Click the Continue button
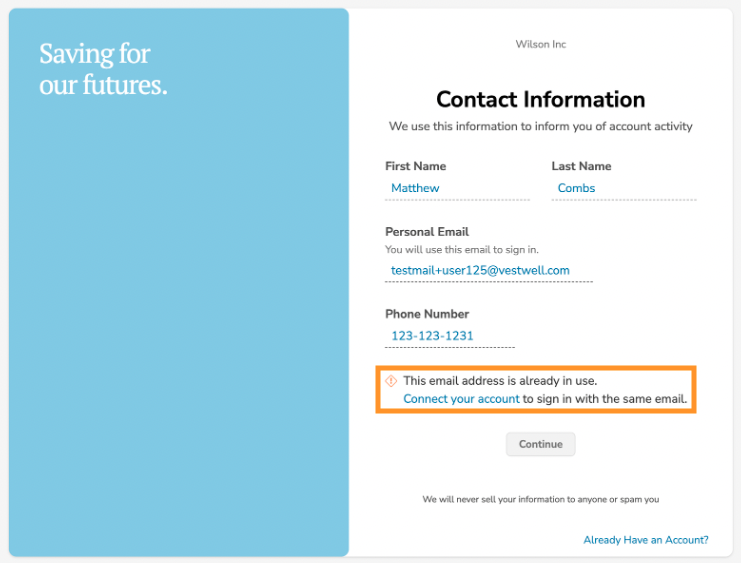This screenshot has width=741, height=563. (540, 444)
